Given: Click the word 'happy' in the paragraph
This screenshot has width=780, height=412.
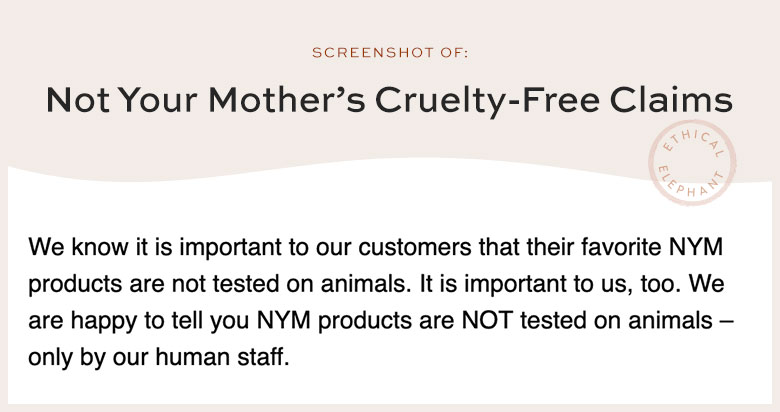Looking at the screenshot, I should [103, 322].
